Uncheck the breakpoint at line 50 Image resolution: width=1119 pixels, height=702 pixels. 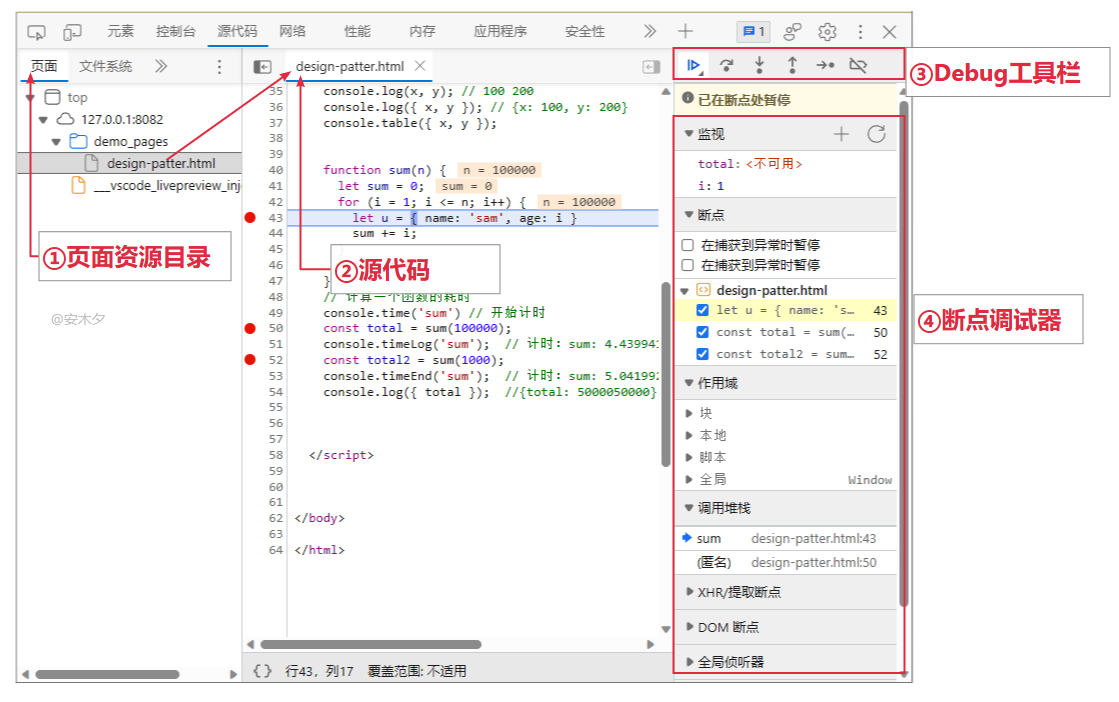(x=702, y=332)
